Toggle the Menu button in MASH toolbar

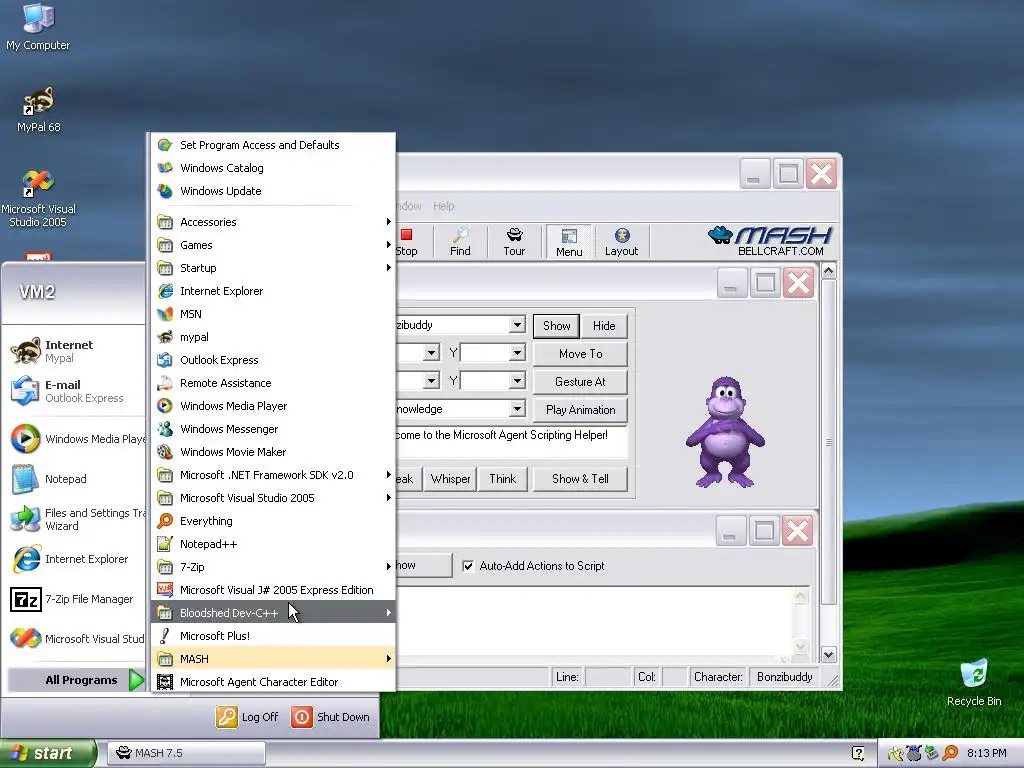coord(569,242)
